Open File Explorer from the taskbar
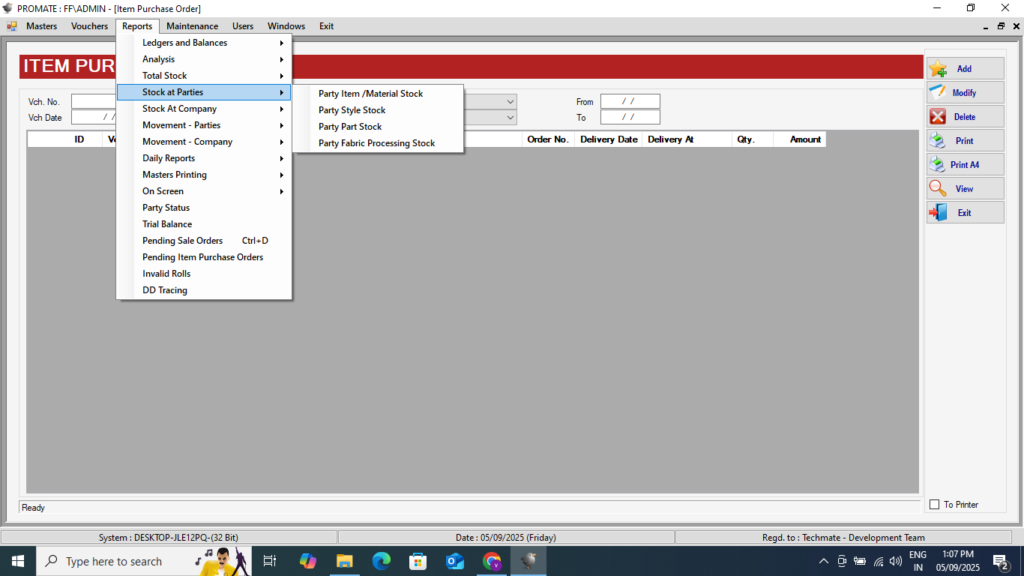The height and width of the screenshot is (576, 1024). 344,561
